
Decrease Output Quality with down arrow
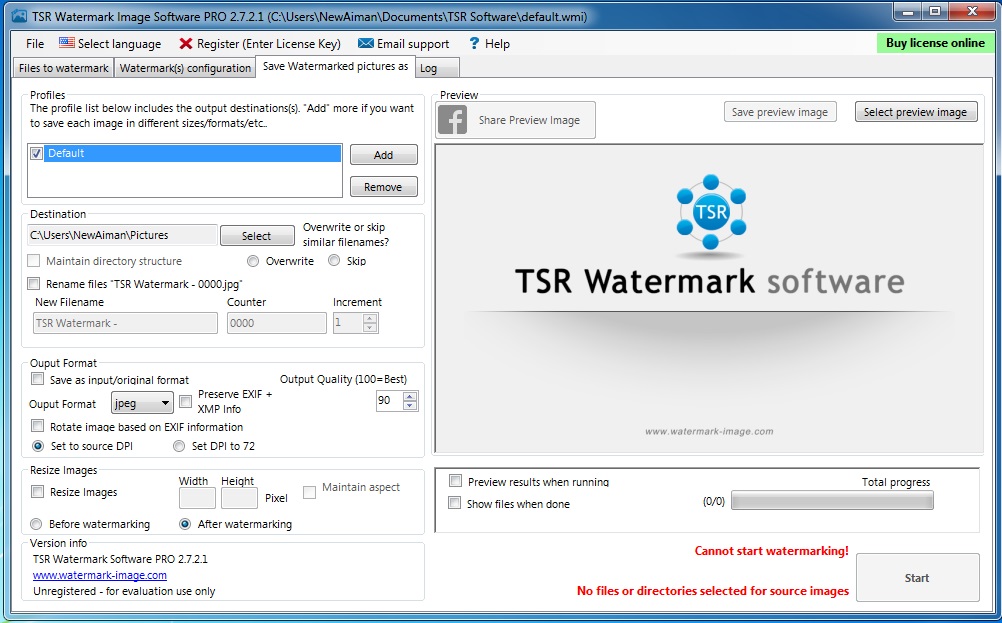pos(410,405)
